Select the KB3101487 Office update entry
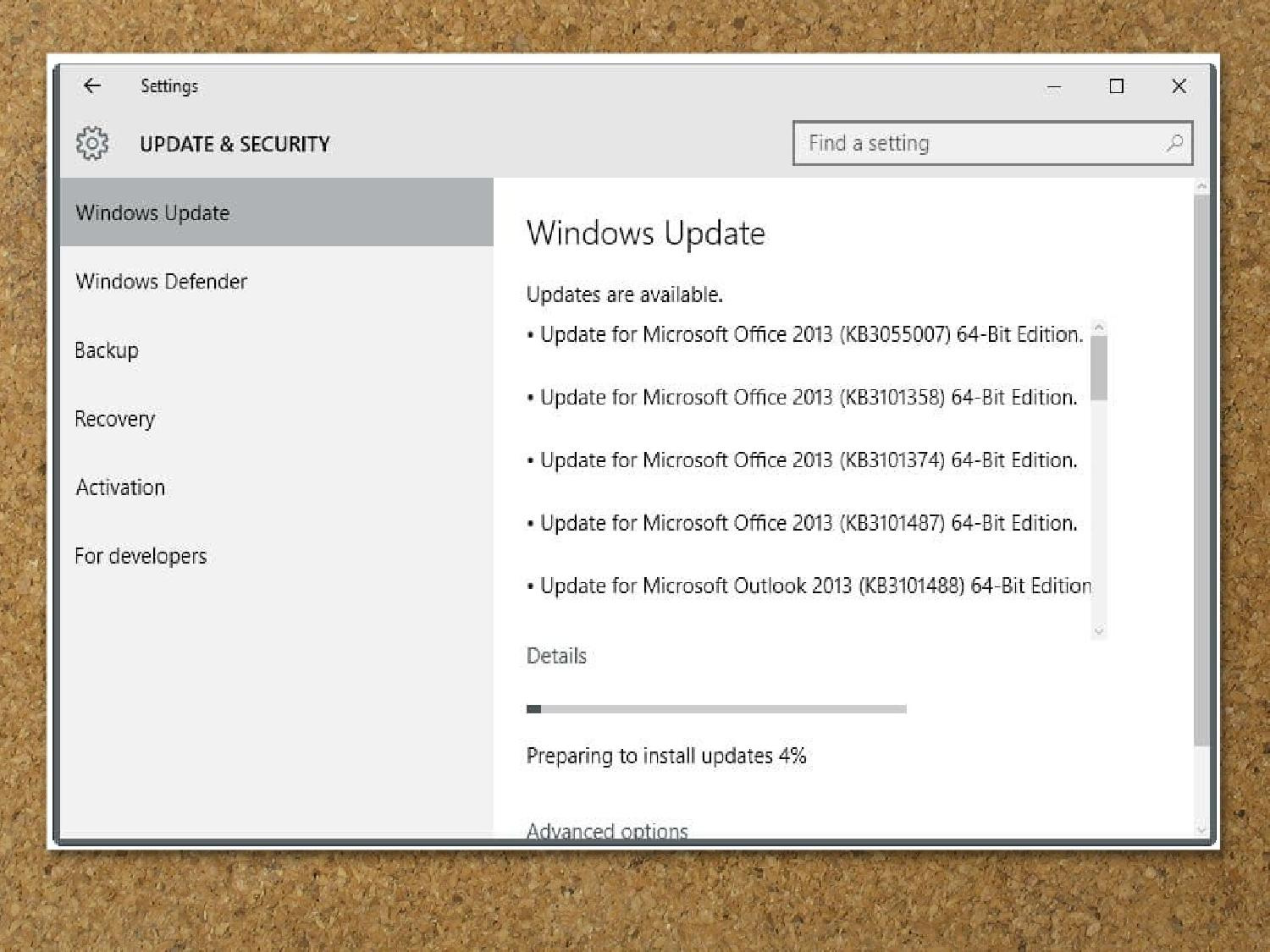The height and width of the screenshot is (952, 1270). tap(802, 523)
